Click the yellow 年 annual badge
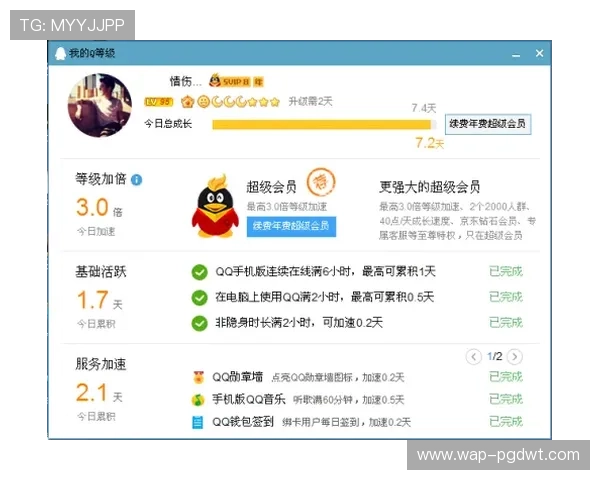600x480 pixels. [x=259, y=82]
